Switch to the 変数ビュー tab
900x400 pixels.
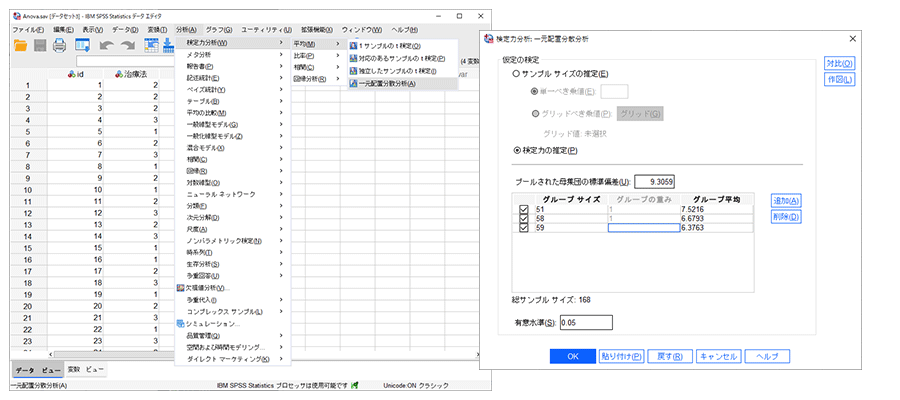click(85, 369)
